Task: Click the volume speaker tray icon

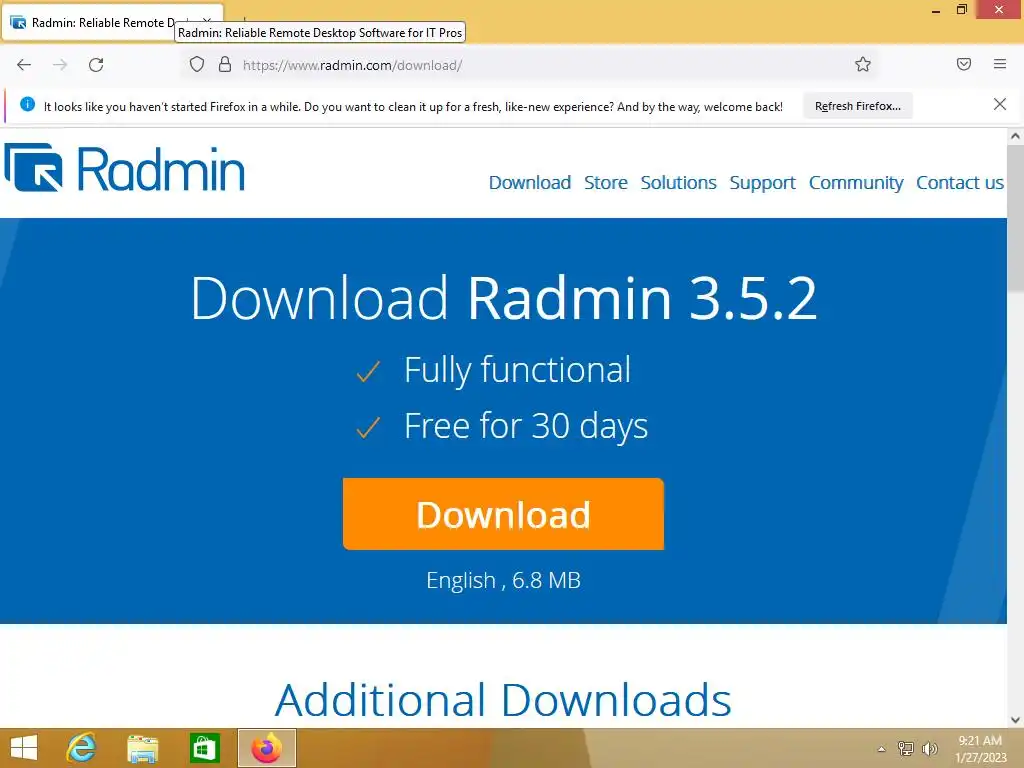Action: click(x=929, y=748)
